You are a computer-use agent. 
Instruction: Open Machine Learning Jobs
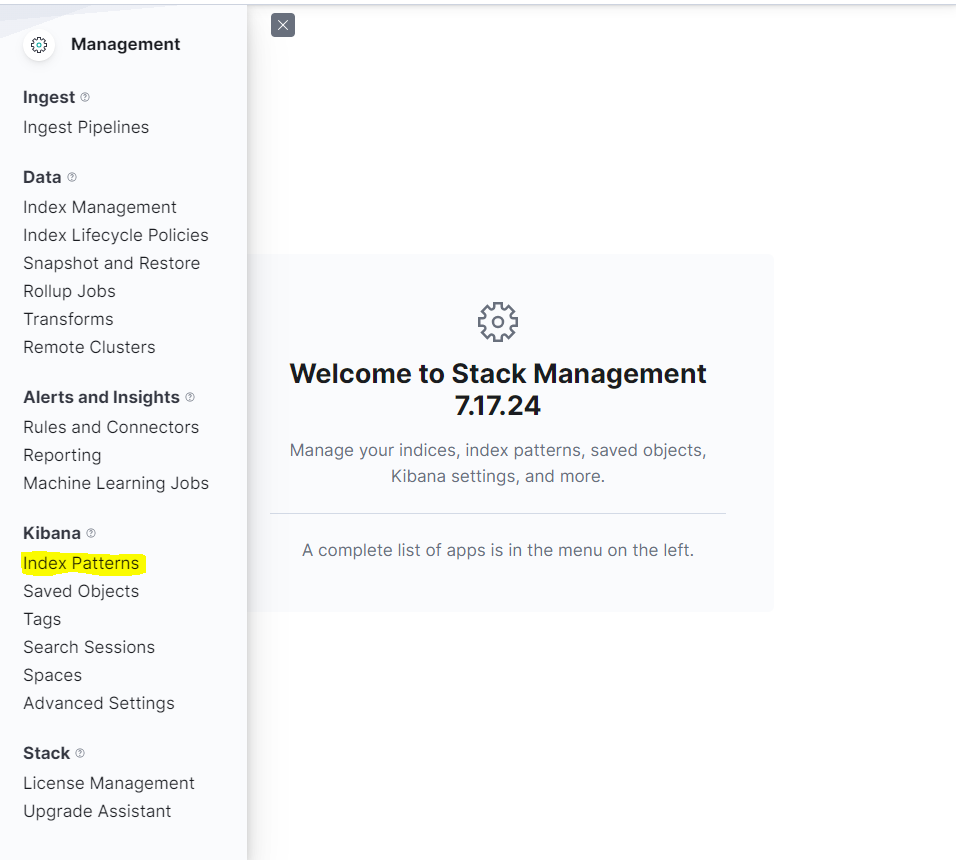(116, 483)
